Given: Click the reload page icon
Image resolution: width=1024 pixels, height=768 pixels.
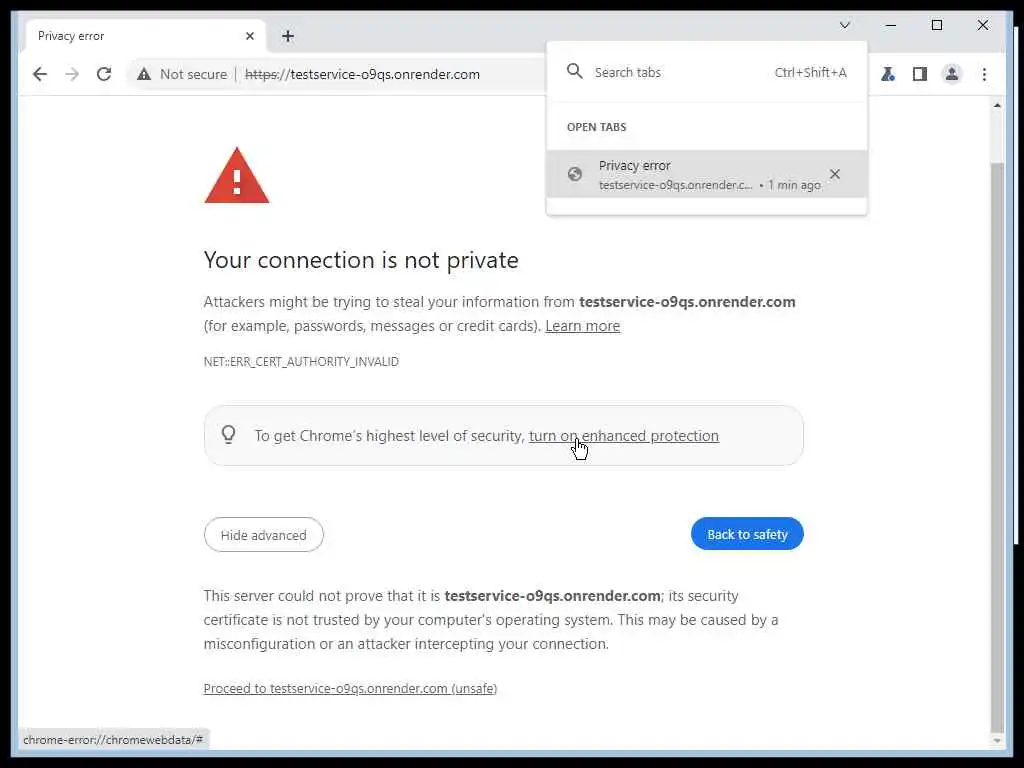Looking at the screenshot, I should click(104, 74).
